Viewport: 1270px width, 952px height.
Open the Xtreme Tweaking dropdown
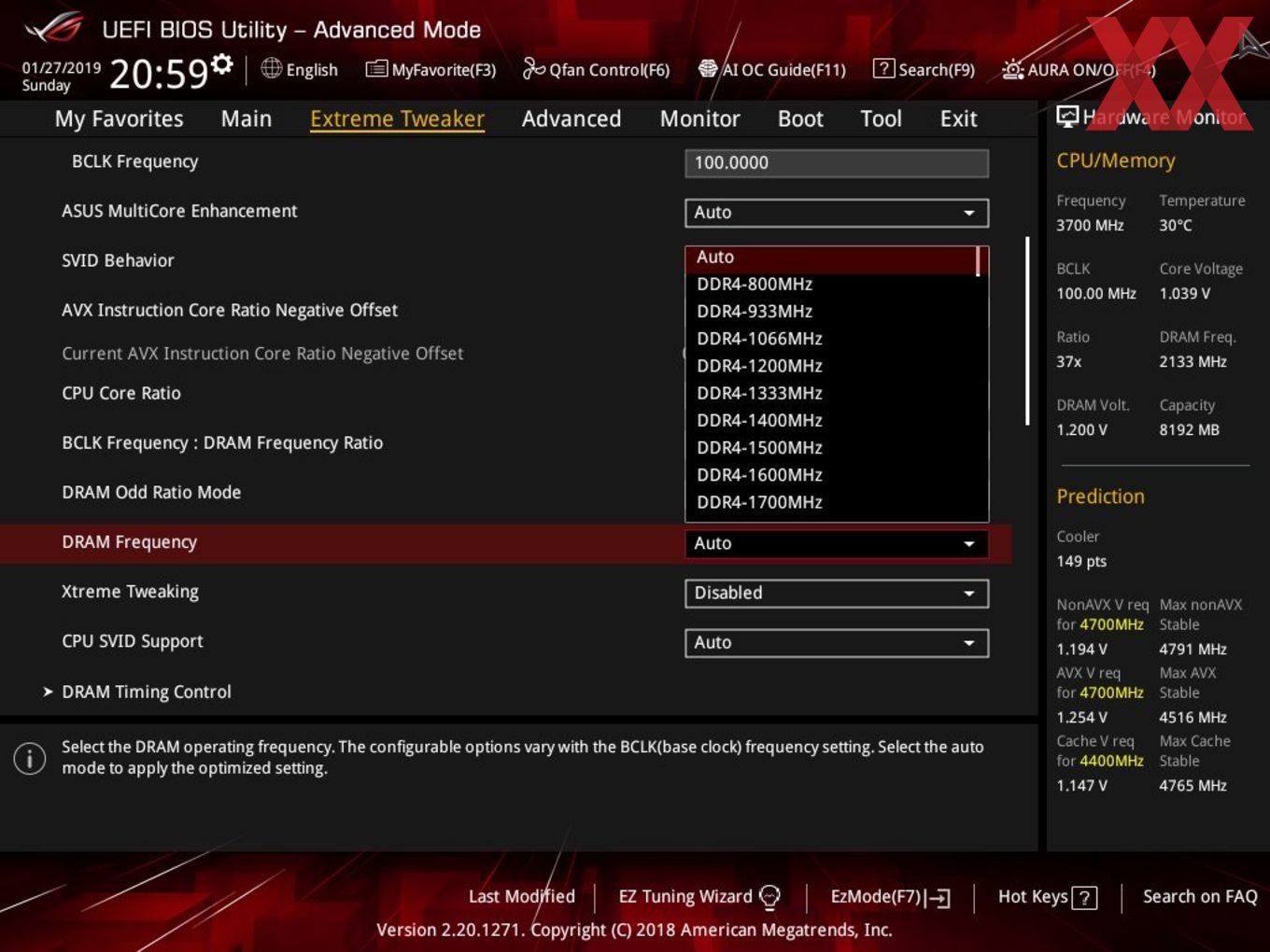pos(837,593)
